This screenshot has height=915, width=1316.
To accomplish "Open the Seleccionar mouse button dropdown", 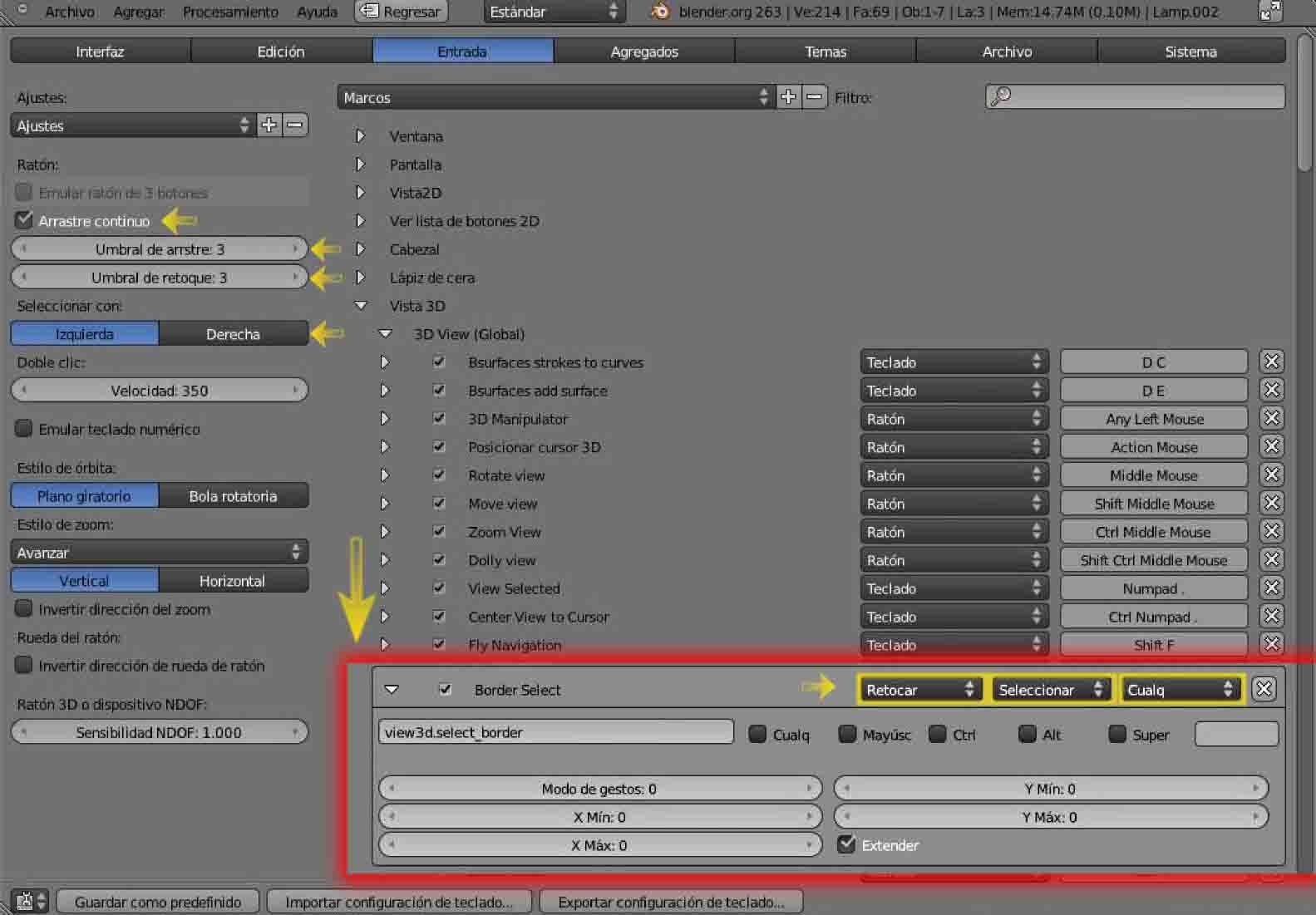I will [1051, 690].
